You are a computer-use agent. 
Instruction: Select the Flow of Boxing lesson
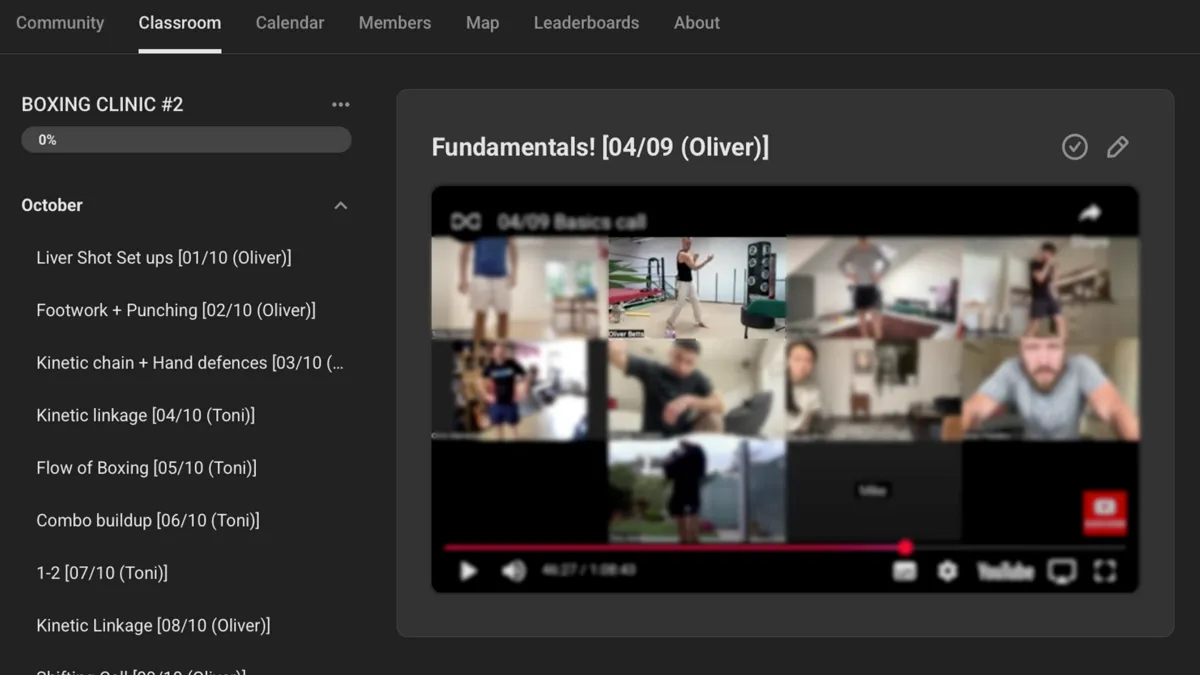coord(146,468)
